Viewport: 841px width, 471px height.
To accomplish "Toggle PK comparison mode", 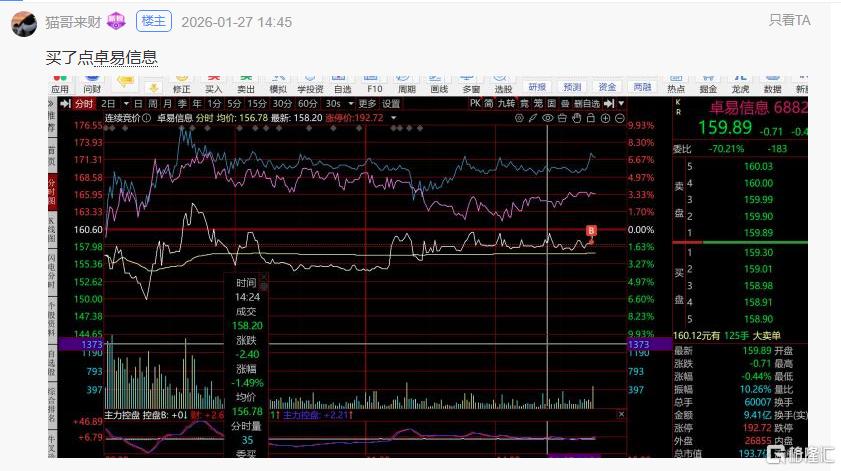I will tap(475, 103).
